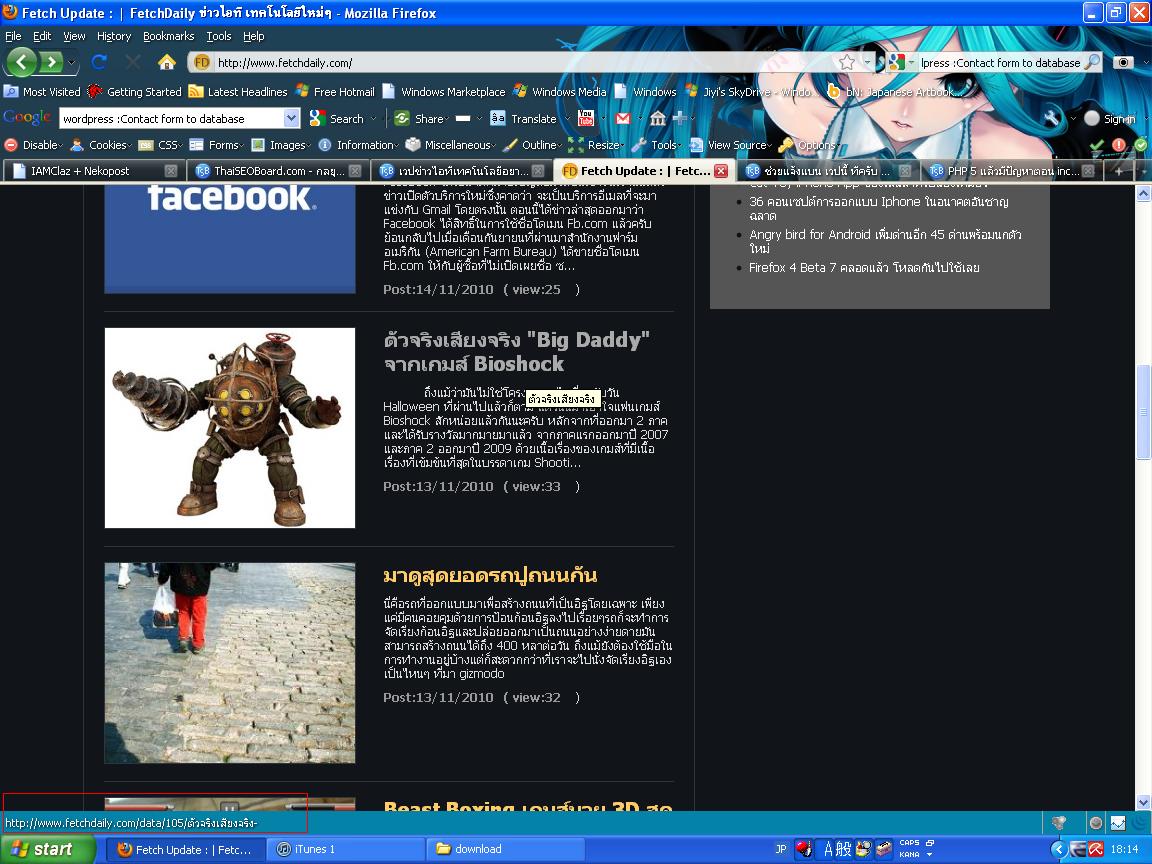Click the Facebook logo thumbnail

coord(230,238)
